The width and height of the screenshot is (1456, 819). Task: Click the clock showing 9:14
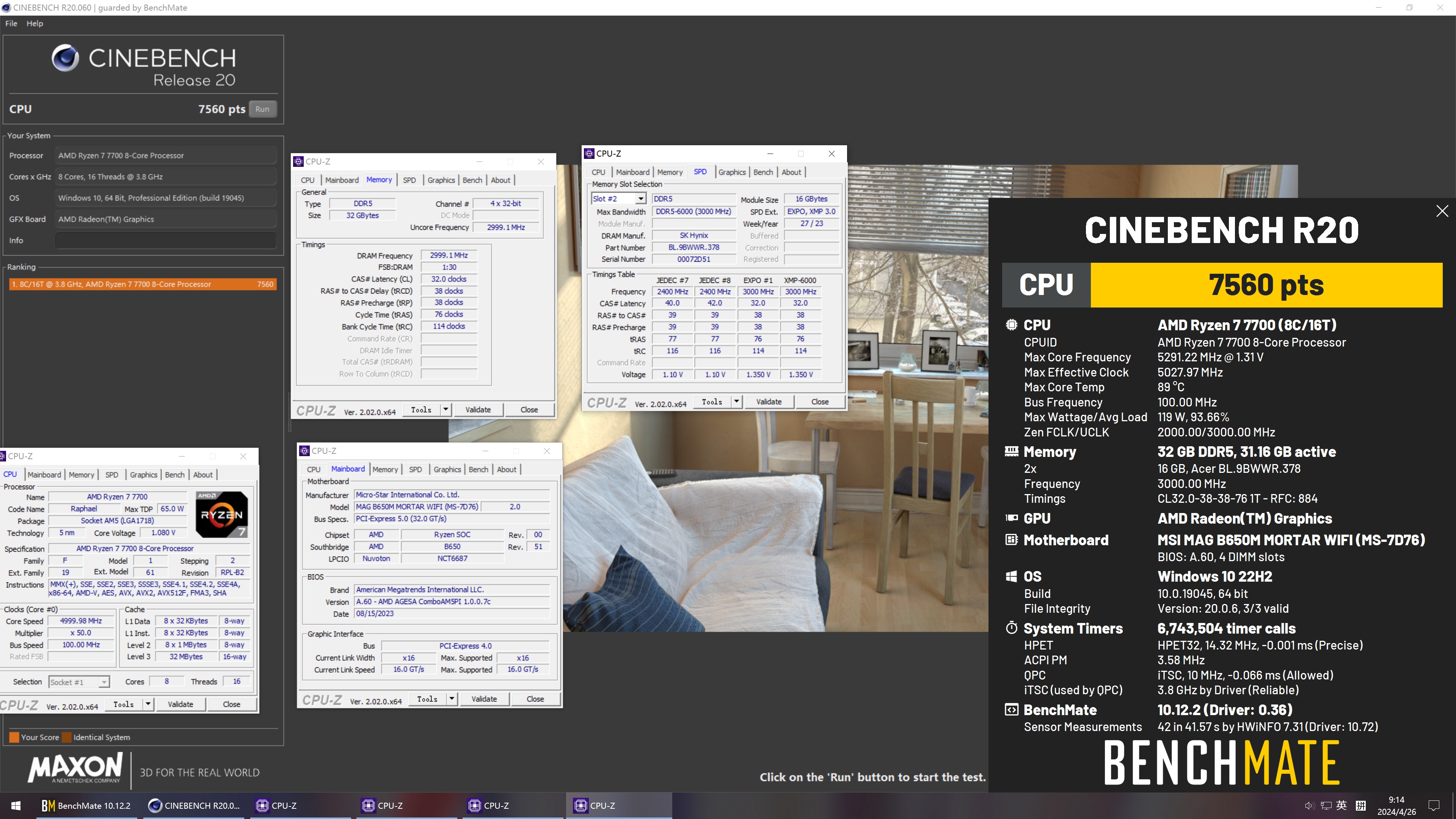click(x=1396, y=800)
